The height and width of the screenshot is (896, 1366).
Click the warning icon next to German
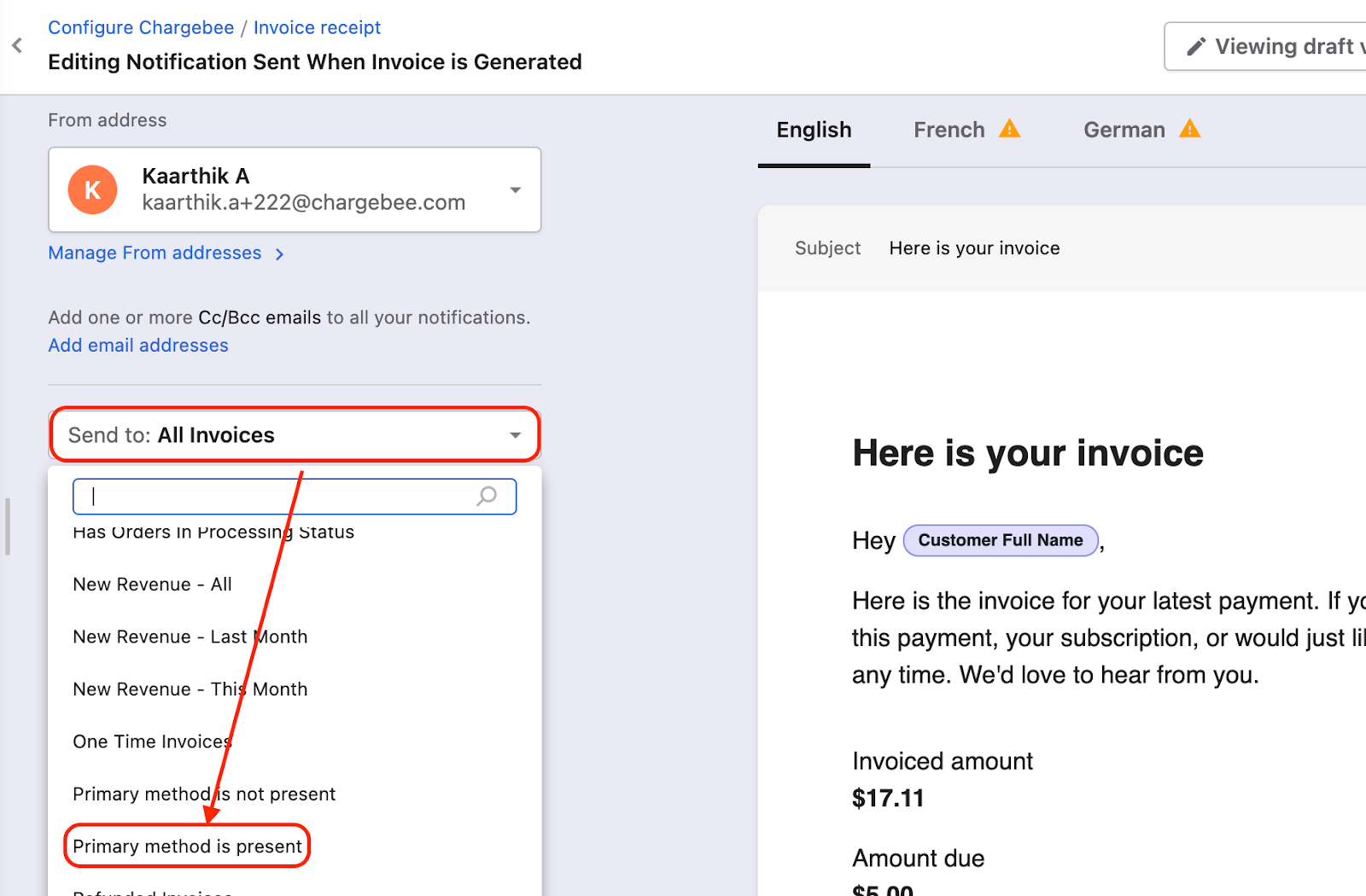point(1189,129)
